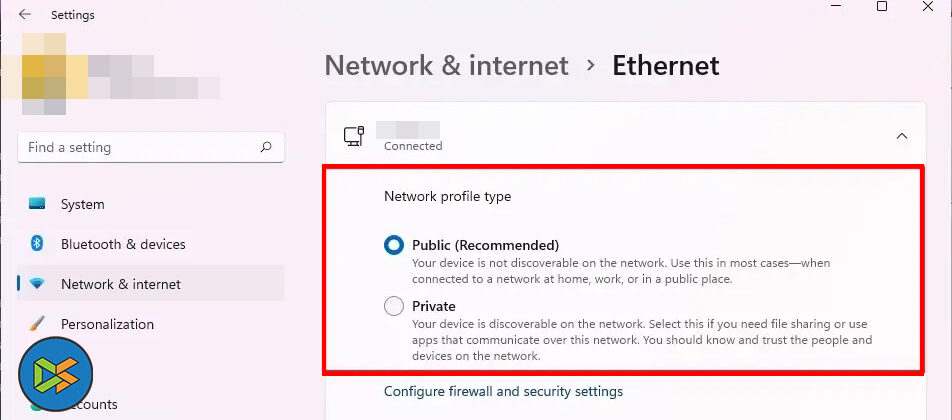Viewport: 952px width, 420px height.
Task: Open Configure firewall and security settings link
Action: coord(503,391)
